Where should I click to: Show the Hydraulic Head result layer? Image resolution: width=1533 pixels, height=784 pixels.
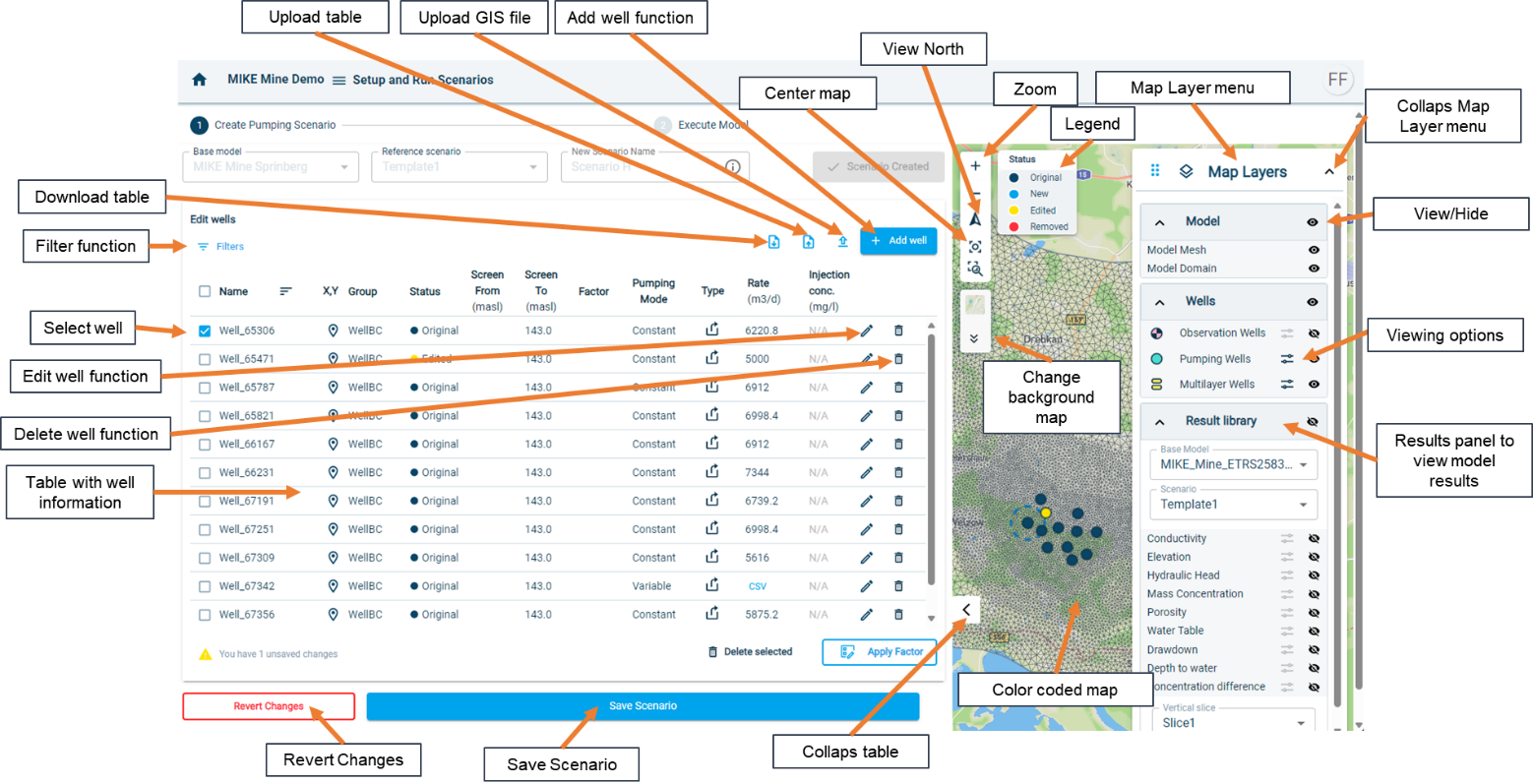click(x=1313, y=575)
